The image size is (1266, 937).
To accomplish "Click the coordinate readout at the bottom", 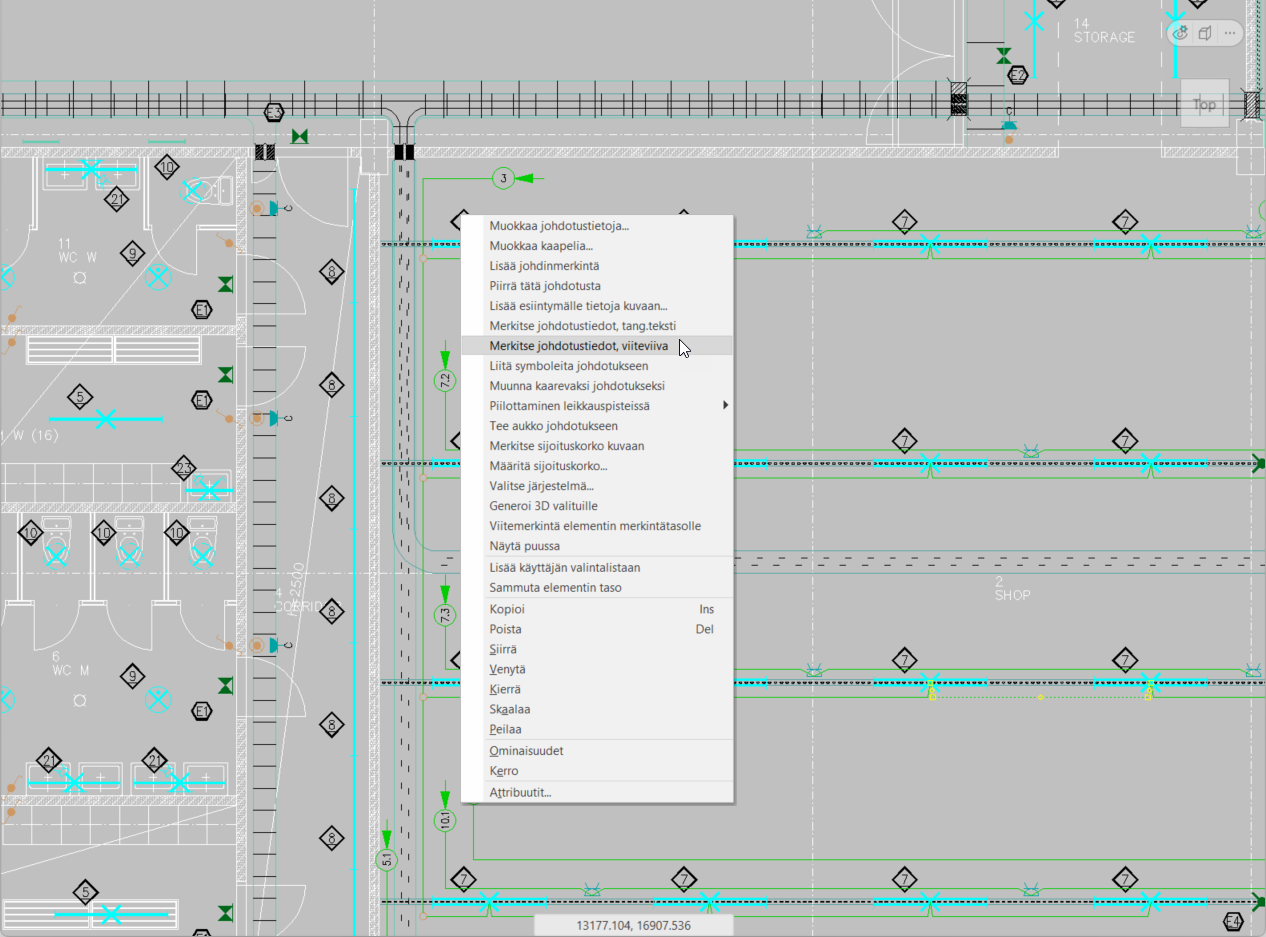I will (633, 925).
